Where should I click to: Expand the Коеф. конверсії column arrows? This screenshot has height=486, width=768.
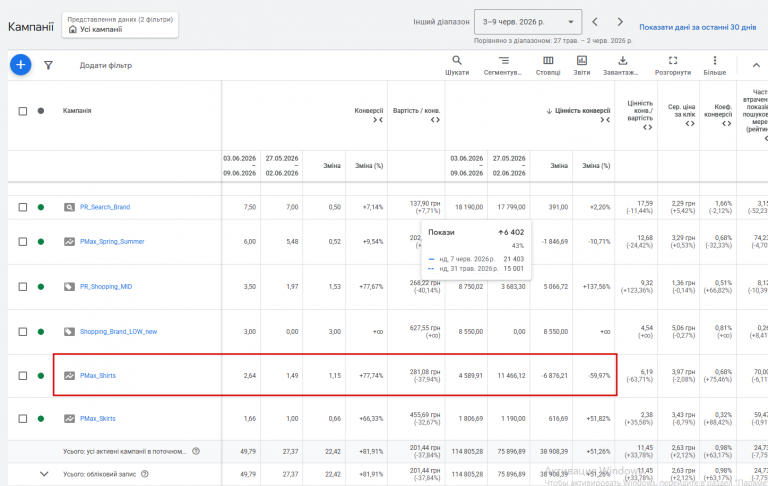[x=727, y=123]
